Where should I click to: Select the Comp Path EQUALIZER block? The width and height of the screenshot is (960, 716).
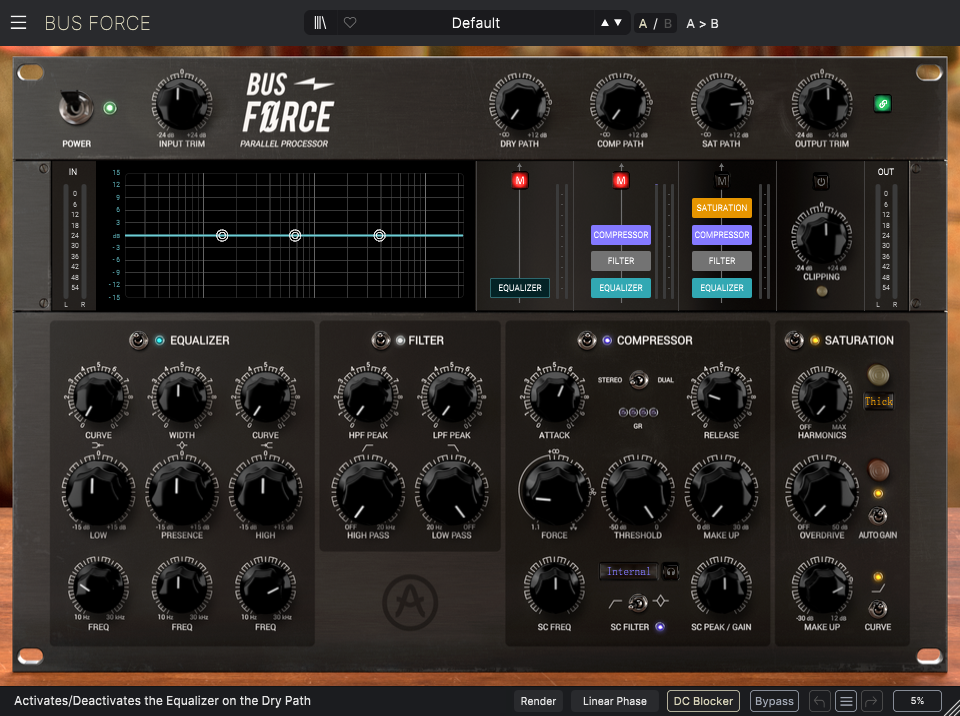pyautogui.click(x=621, y=288)
